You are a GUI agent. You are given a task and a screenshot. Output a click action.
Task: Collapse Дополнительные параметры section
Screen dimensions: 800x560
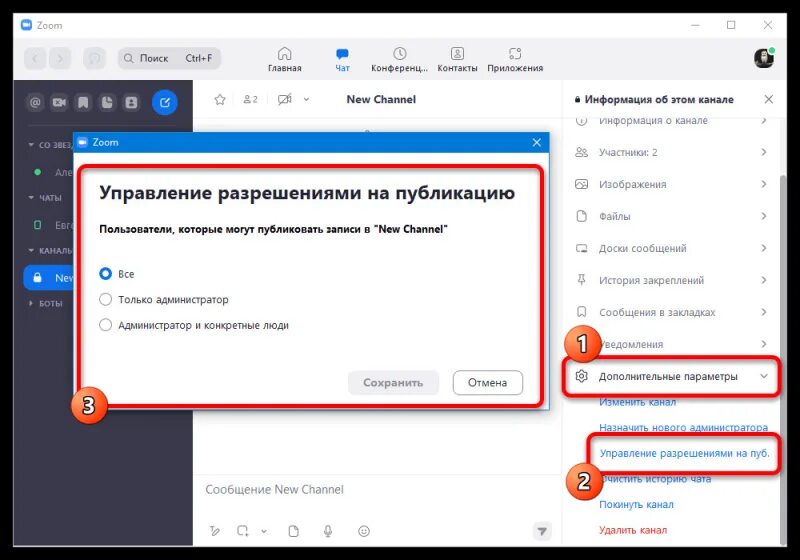pyautogui.click(x=671, y=376)
